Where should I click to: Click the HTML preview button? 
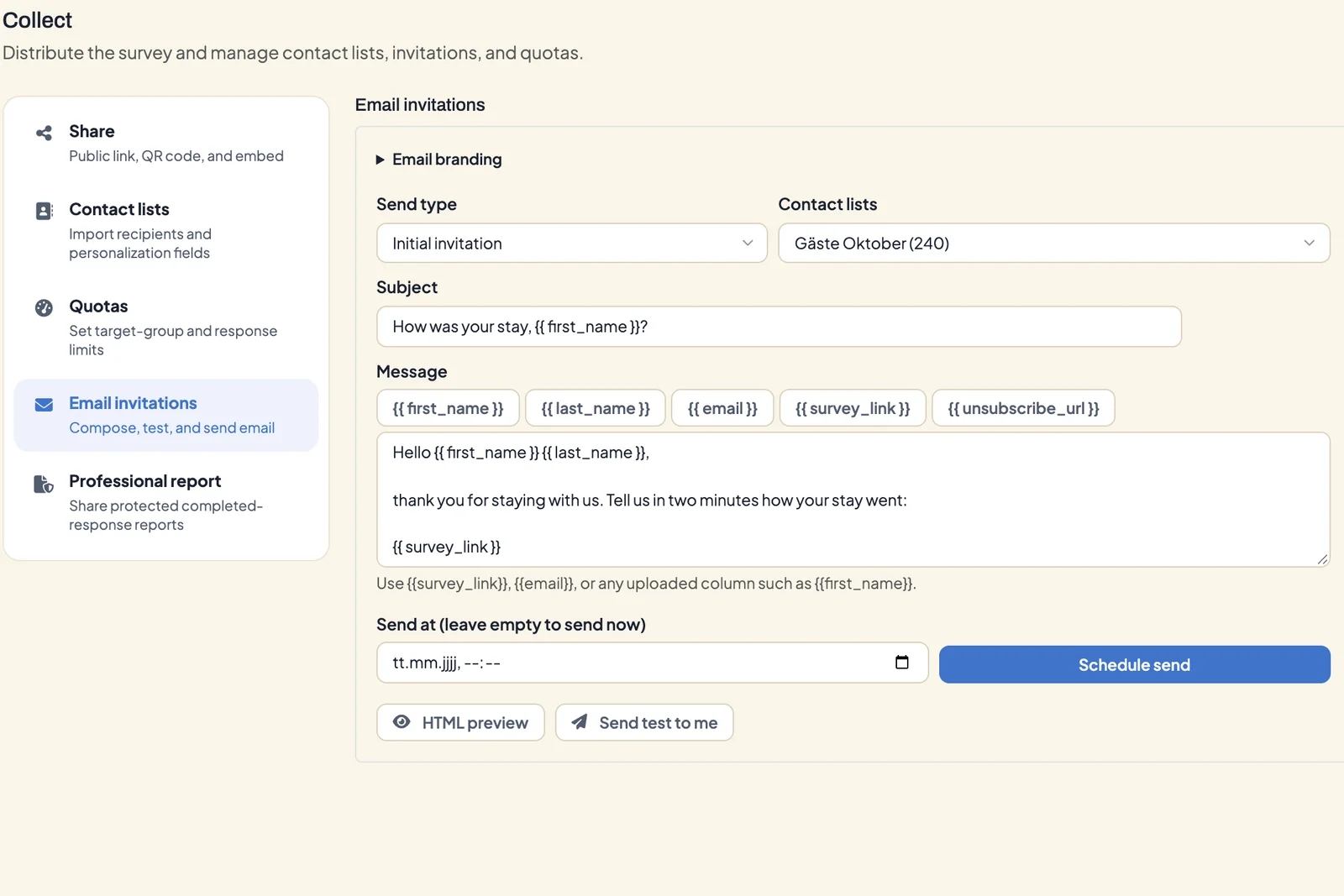click(x=460, y=722)
